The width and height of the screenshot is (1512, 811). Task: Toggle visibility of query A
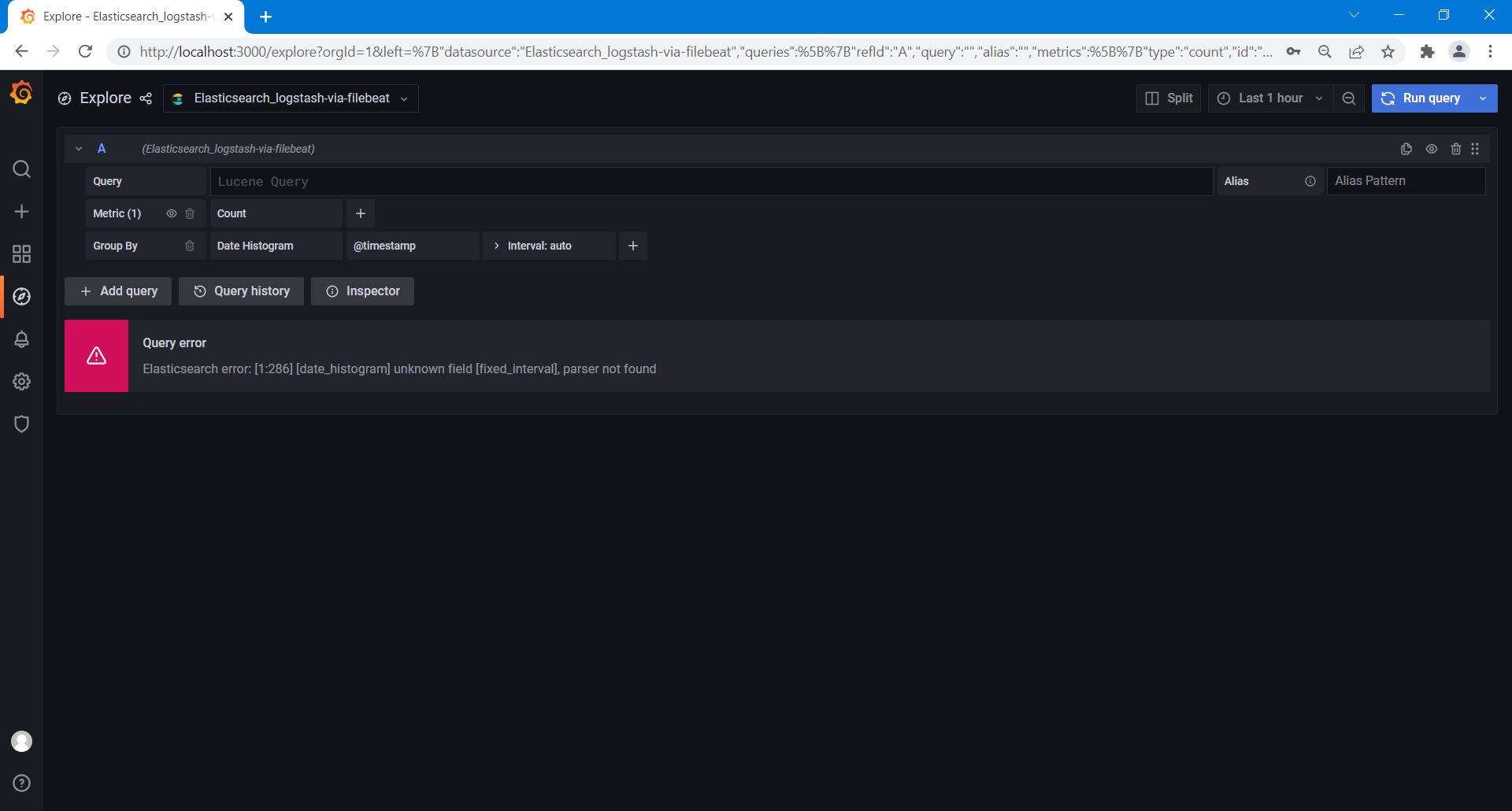[x=1432, y=149]
